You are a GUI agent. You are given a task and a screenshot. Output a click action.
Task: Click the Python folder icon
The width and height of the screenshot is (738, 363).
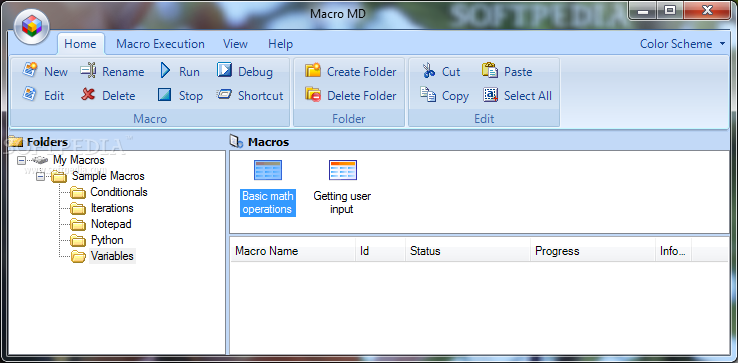78,241
